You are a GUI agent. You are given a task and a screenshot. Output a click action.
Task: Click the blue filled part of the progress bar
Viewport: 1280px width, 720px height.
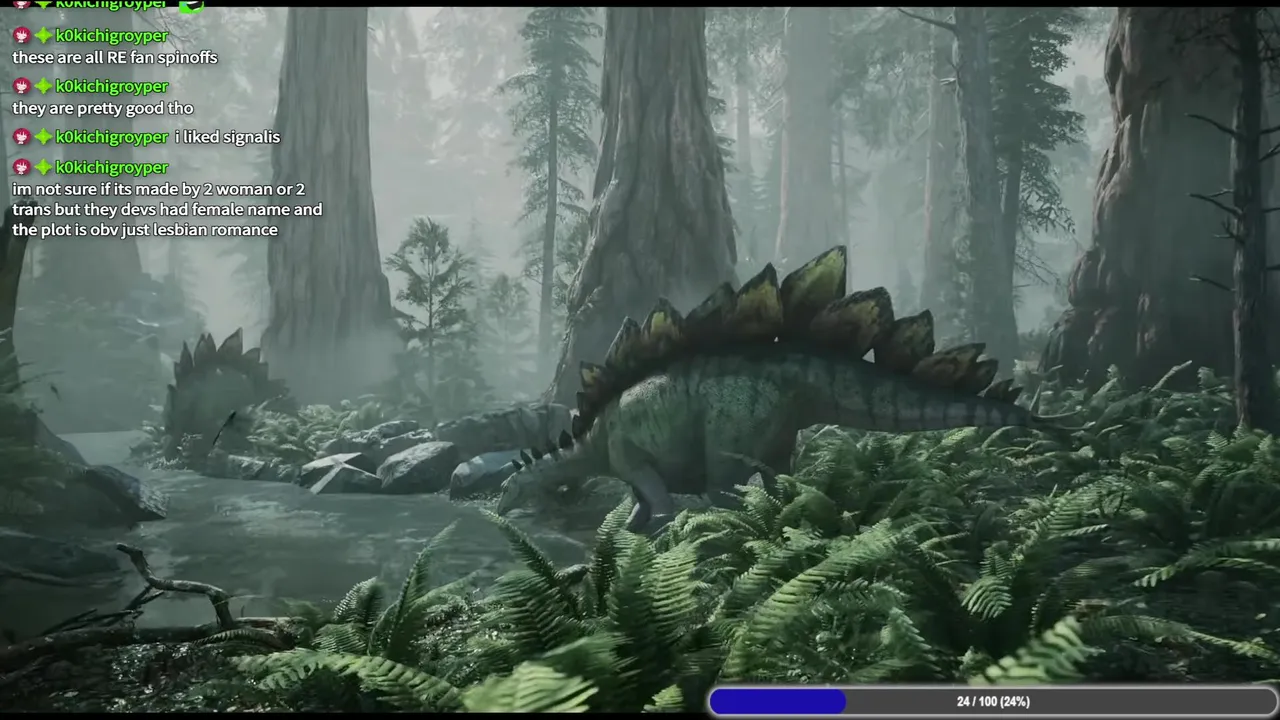pos(778,701)
